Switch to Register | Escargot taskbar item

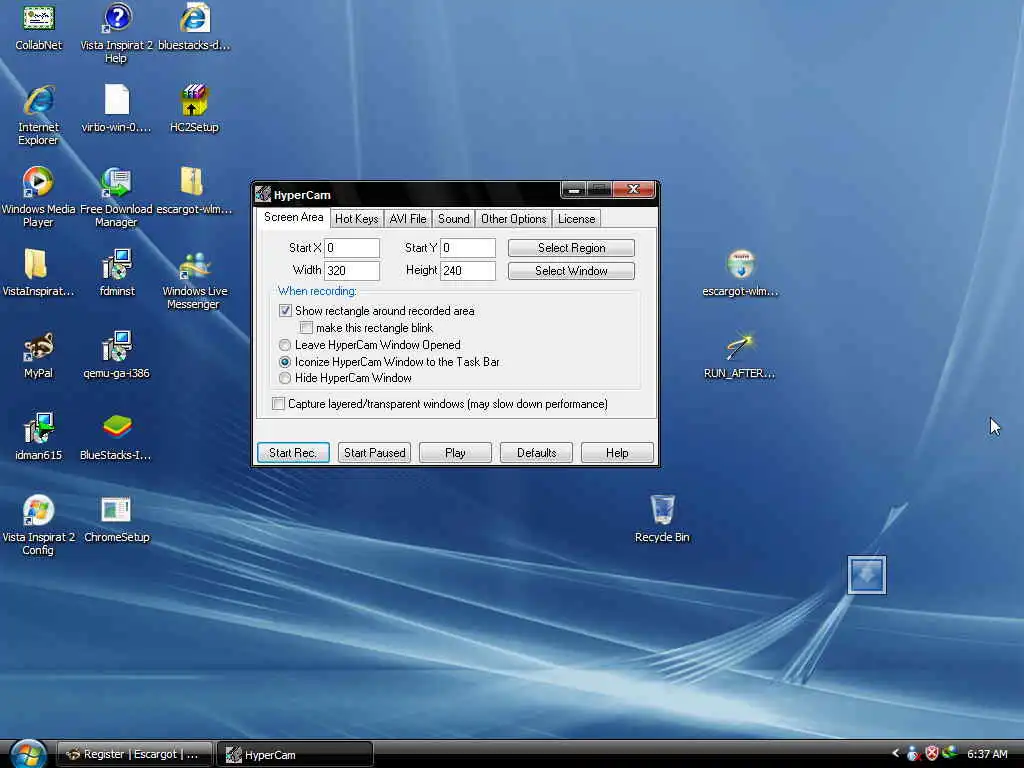(x=135, y=754)
